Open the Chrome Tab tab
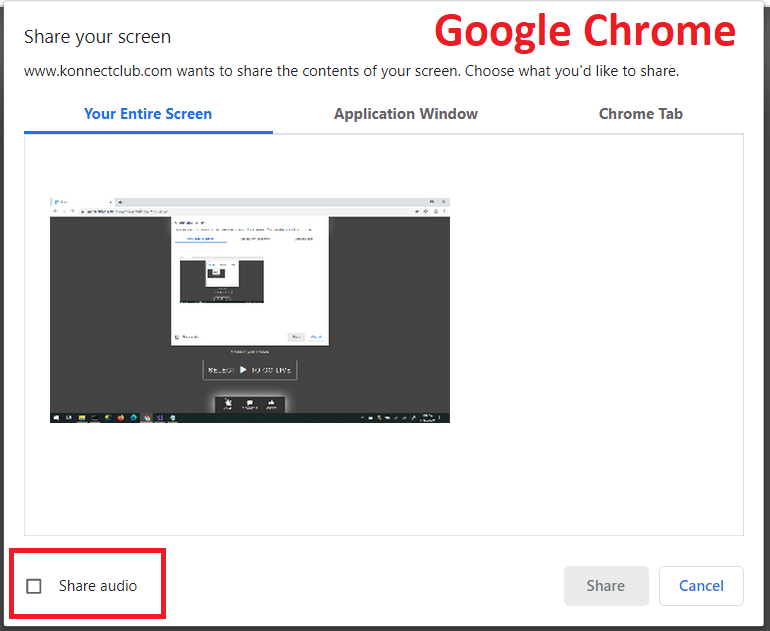Viewport: 770px width, 631px height. coord(640,114)
